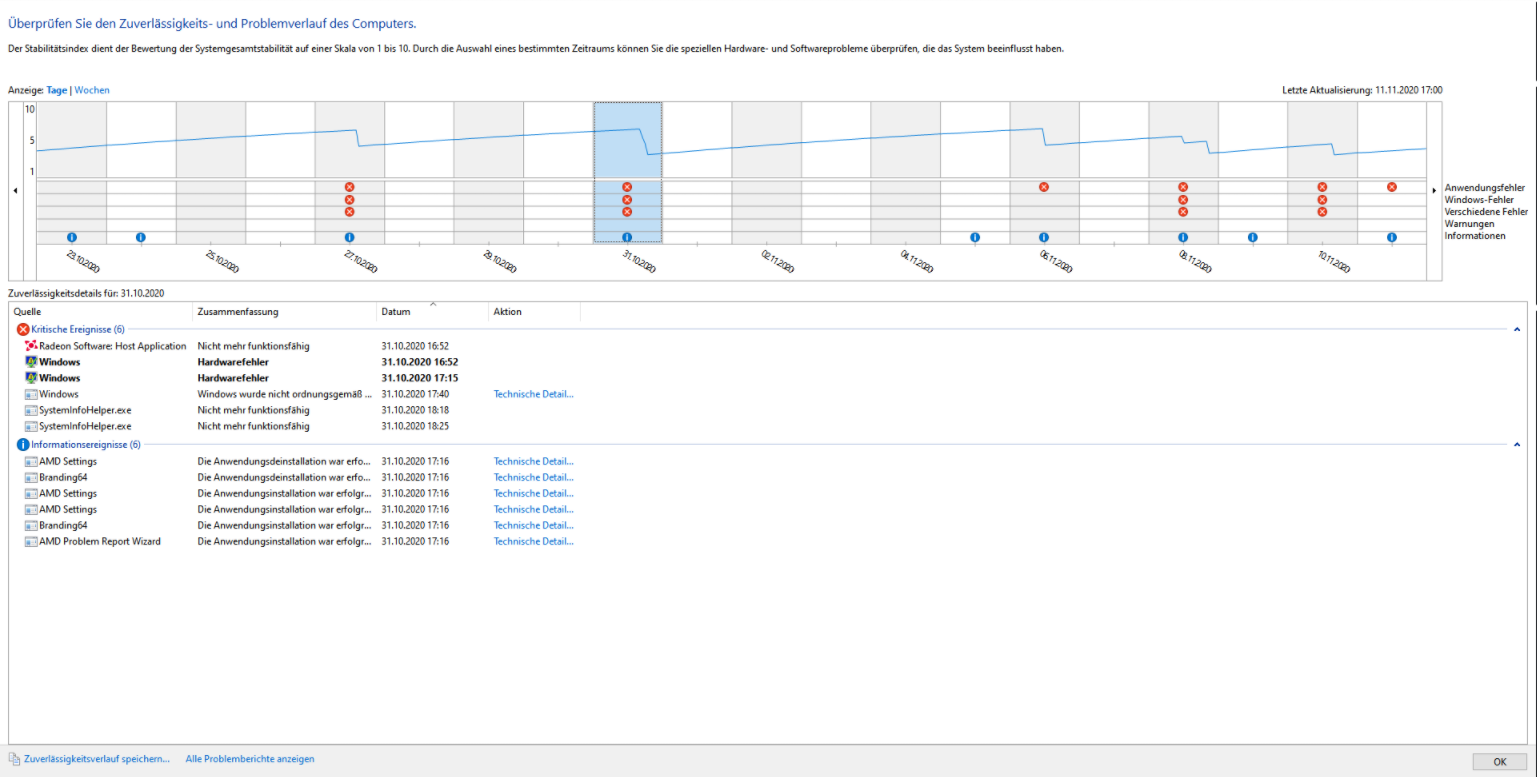Collapse the Informationsereignisse group with its chevron
The image size is (1537, 777).
1517,444
